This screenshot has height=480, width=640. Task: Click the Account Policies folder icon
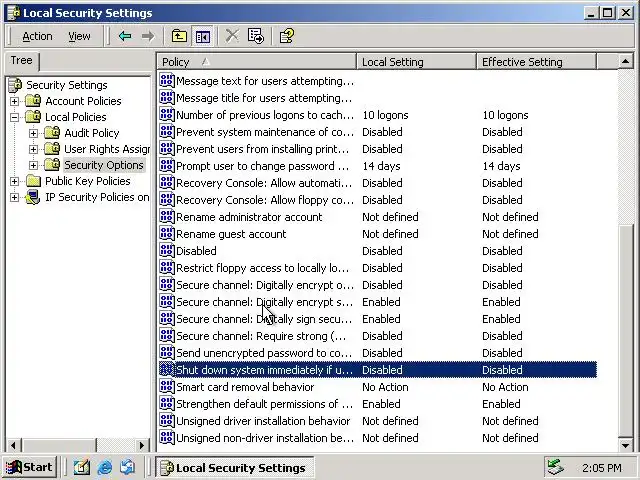pyautogui.click(x=33, y=100)
